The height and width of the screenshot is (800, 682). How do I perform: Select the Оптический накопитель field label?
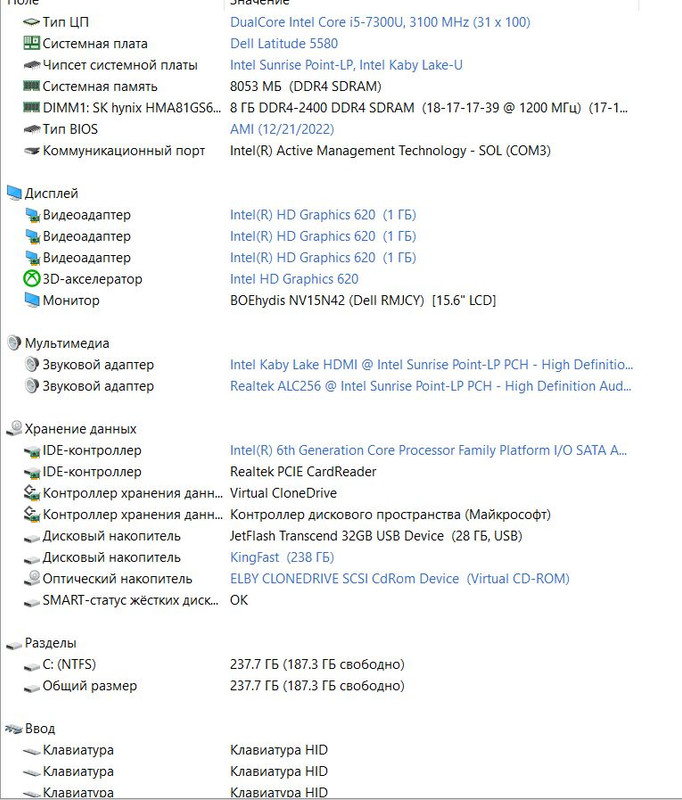[117, 579]
